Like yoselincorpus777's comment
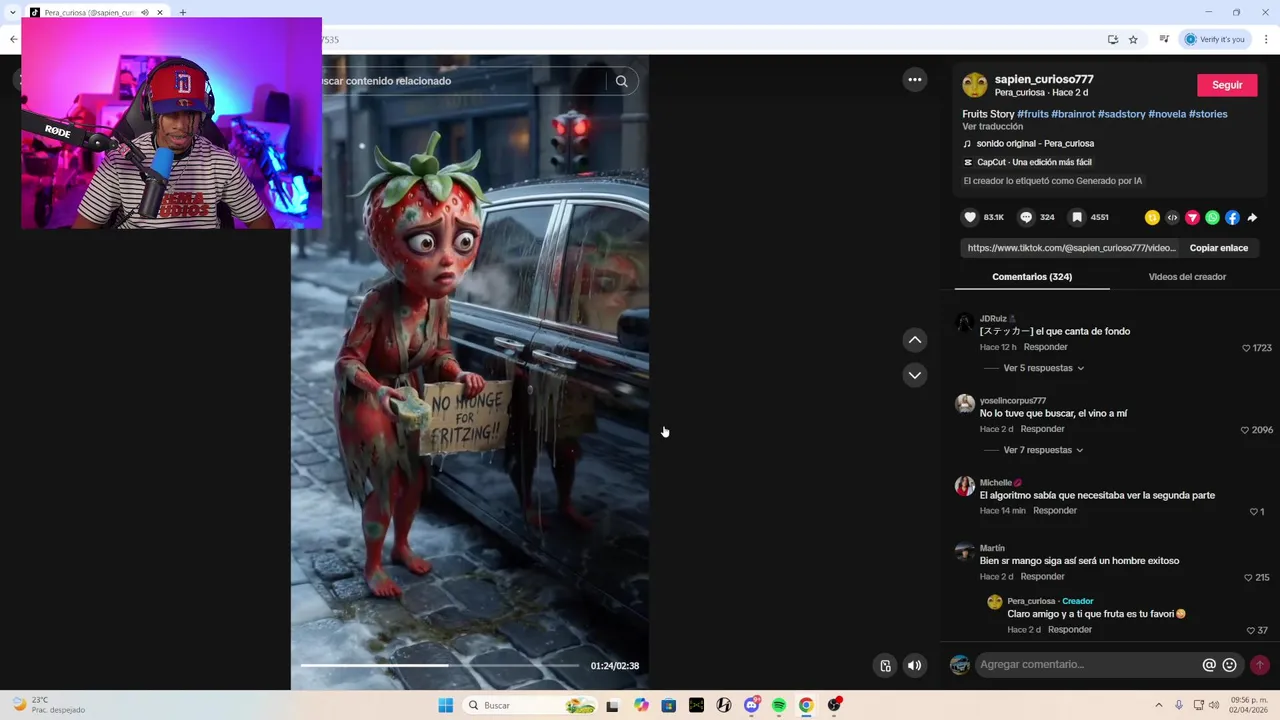 1245,430
